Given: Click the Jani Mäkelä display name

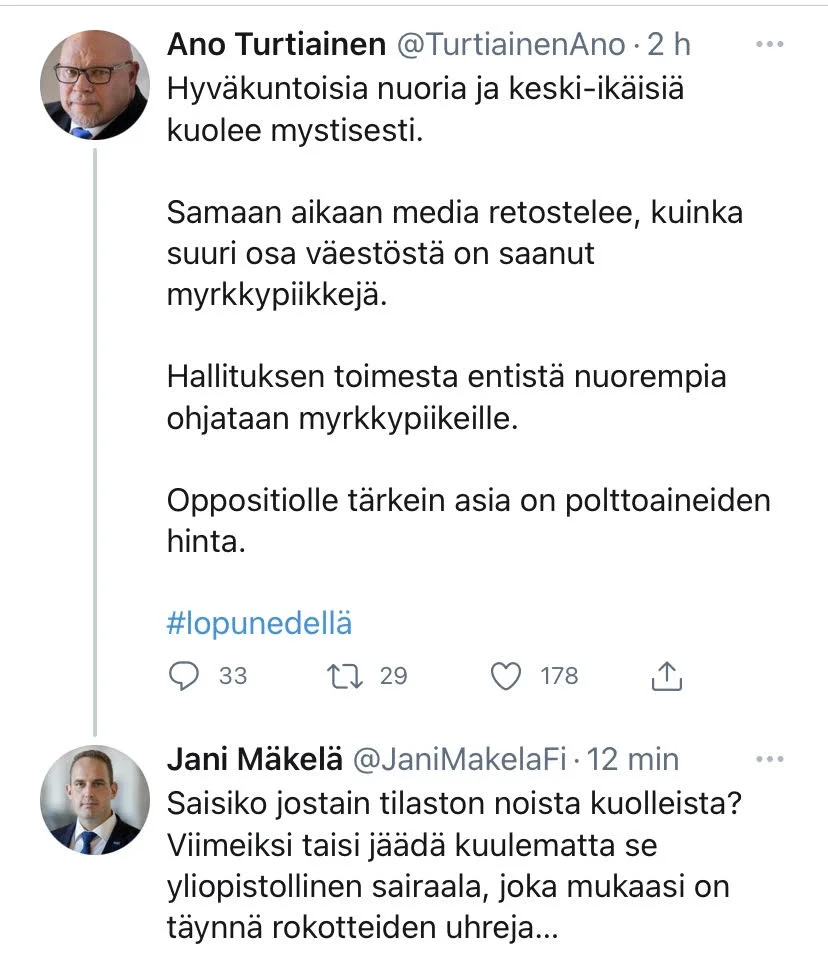Looking at the screenshot, I should [x=253, y=760].
